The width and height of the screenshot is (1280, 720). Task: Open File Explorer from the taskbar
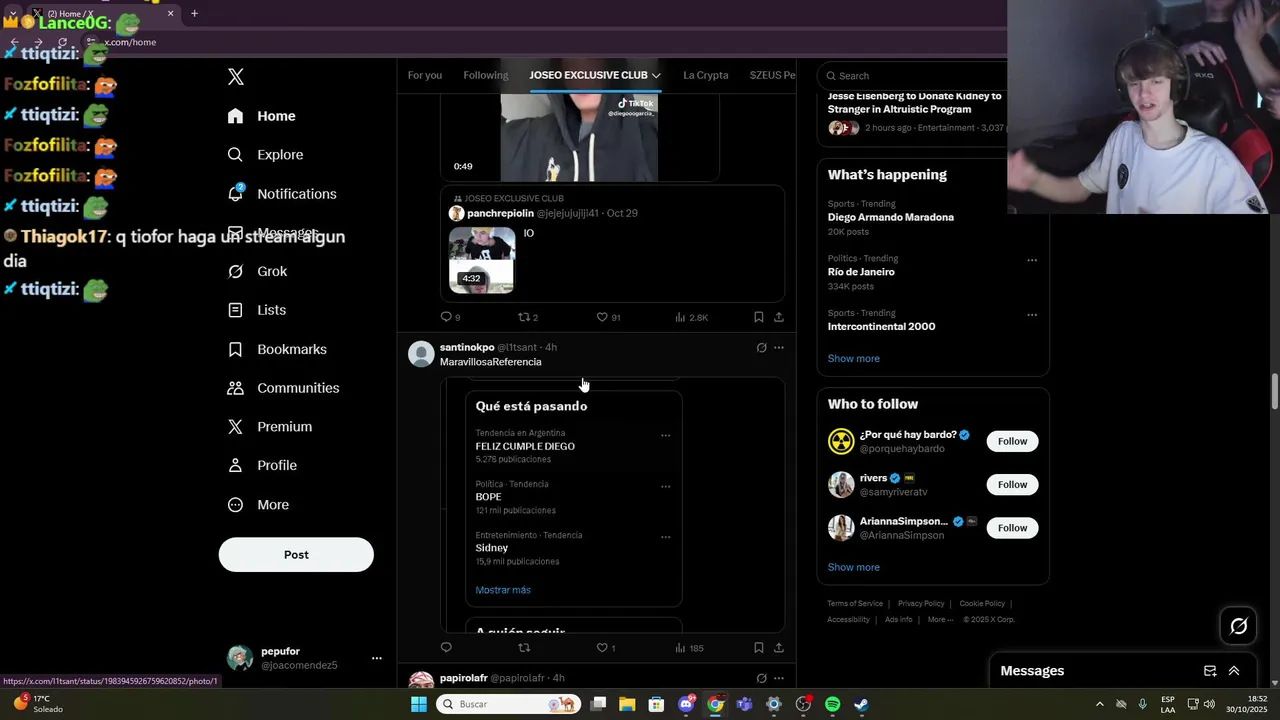(x=627, y=704)
